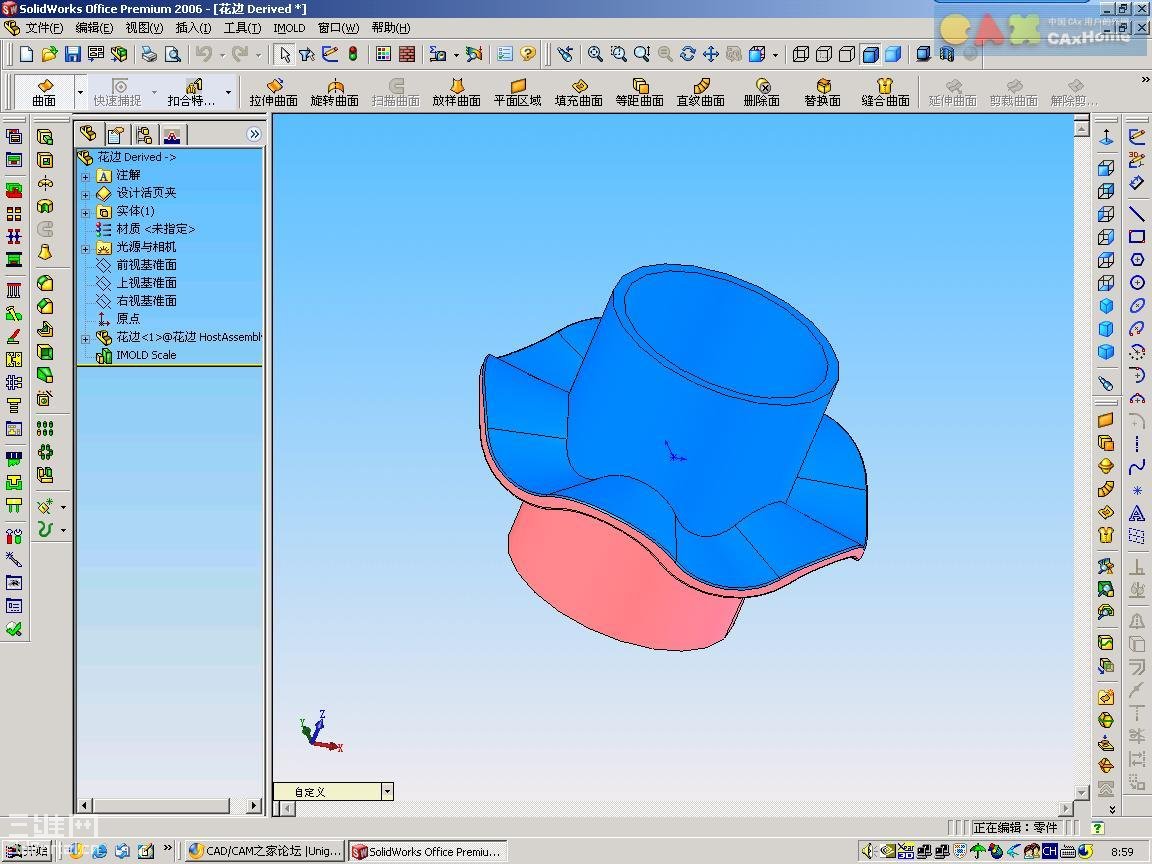Expand the 注解 tree node

pyautogui.click(x=85, y=176)
